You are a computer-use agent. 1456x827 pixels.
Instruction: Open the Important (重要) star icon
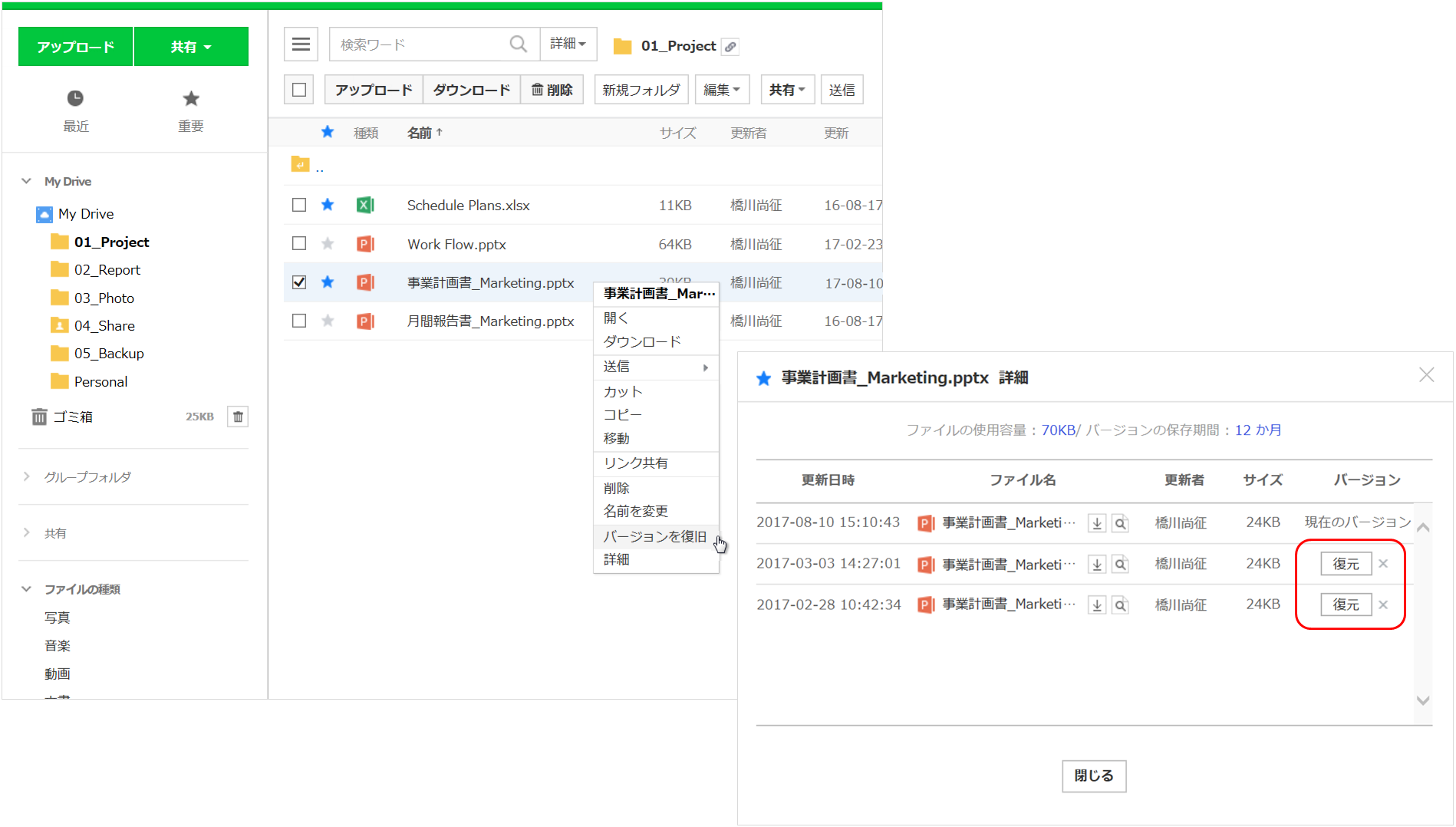click(191, 98)
